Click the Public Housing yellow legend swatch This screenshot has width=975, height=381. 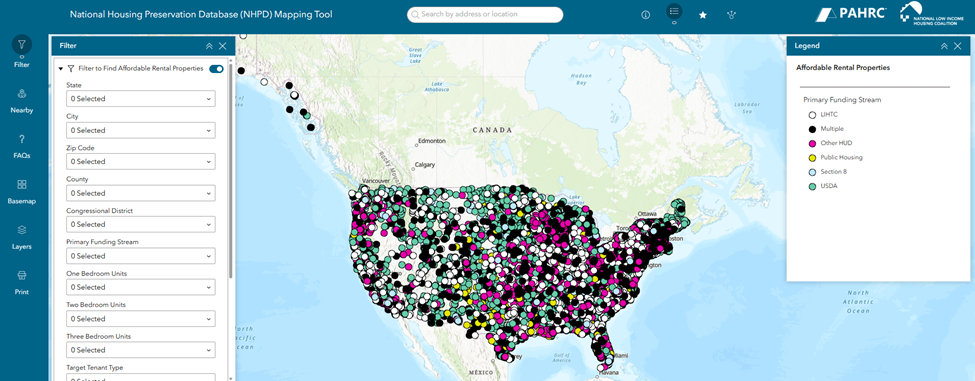tap(812, 158)
